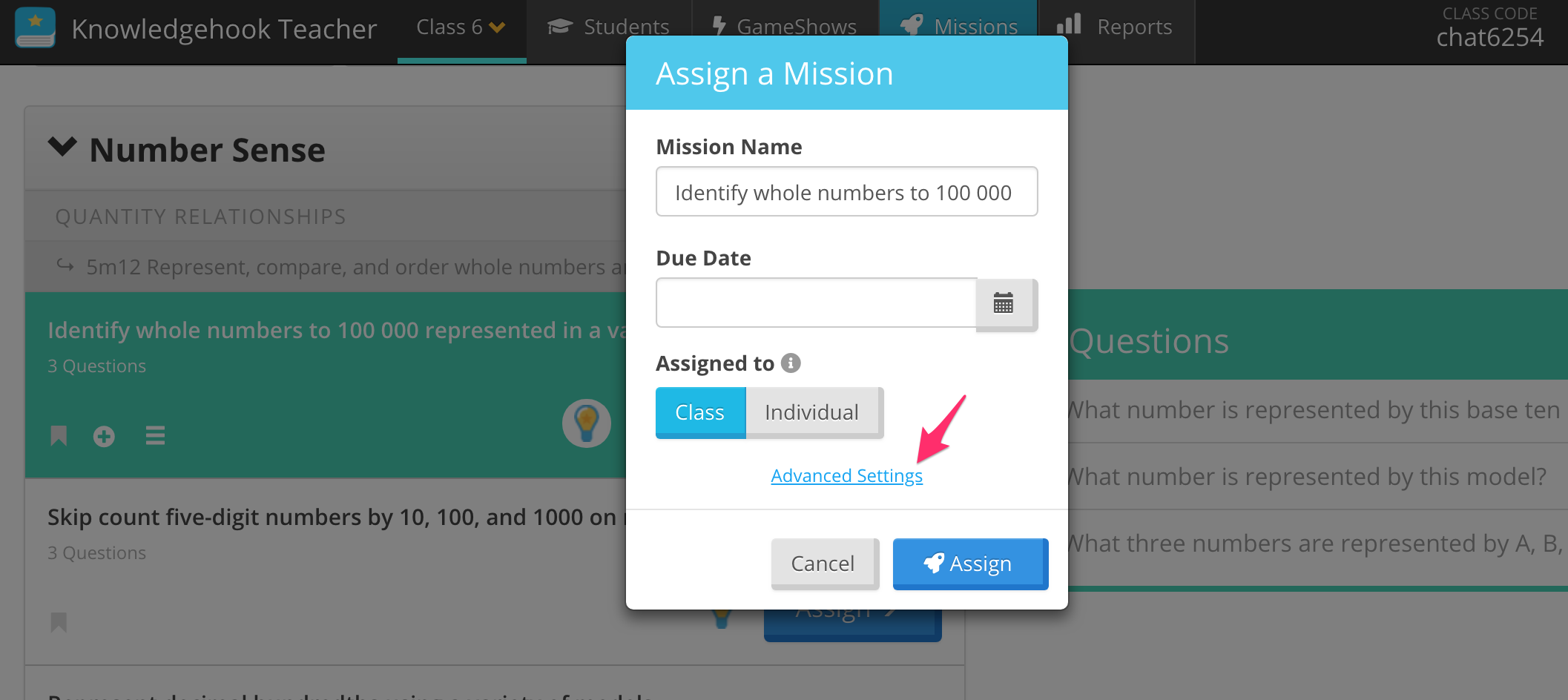Open the Class 6 dropdown
1568x700 pixels.
[461, 28]
